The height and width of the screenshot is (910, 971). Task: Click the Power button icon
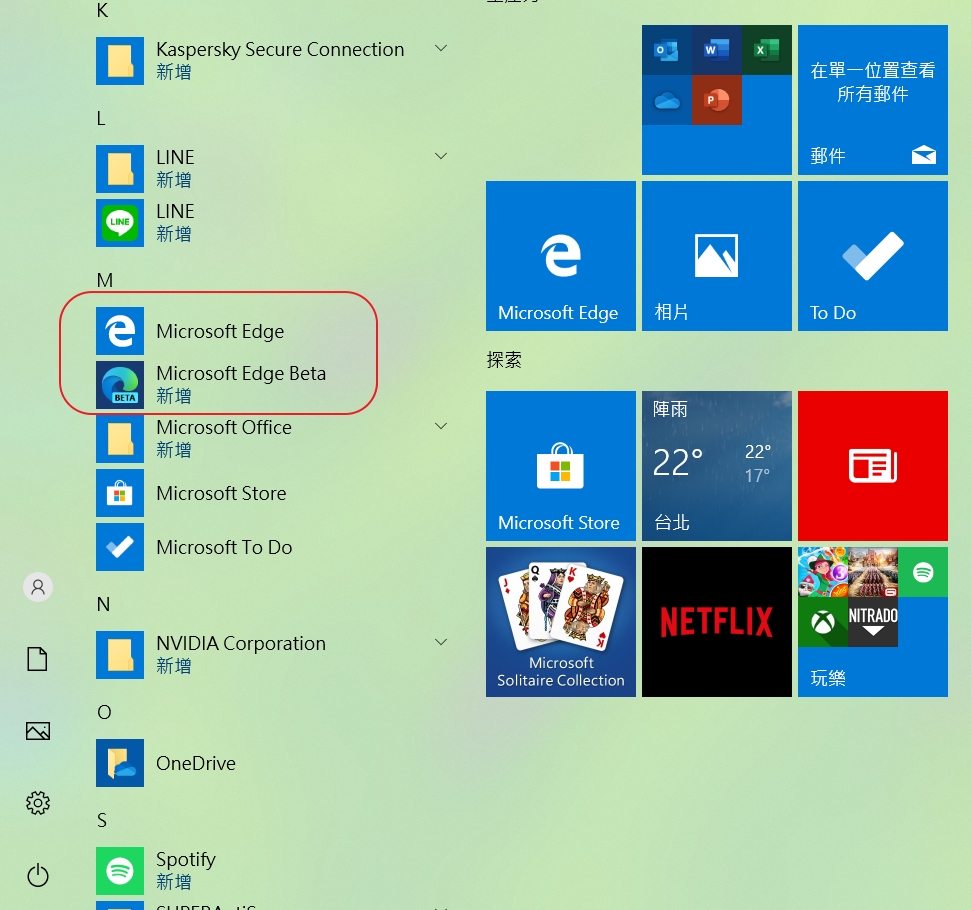(38, 875)
